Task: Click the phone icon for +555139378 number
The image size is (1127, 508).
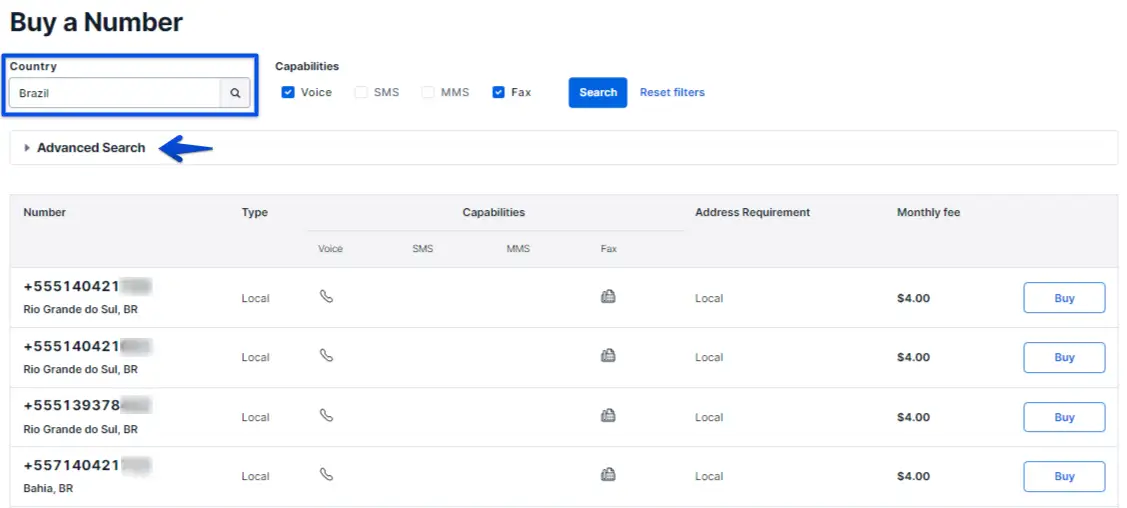Action: 326,416
